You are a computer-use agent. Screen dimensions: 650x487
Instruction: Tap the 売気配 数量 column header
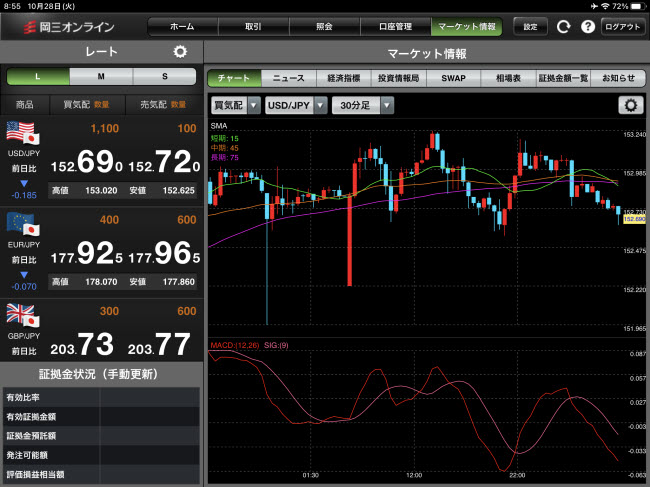[163, 104]
